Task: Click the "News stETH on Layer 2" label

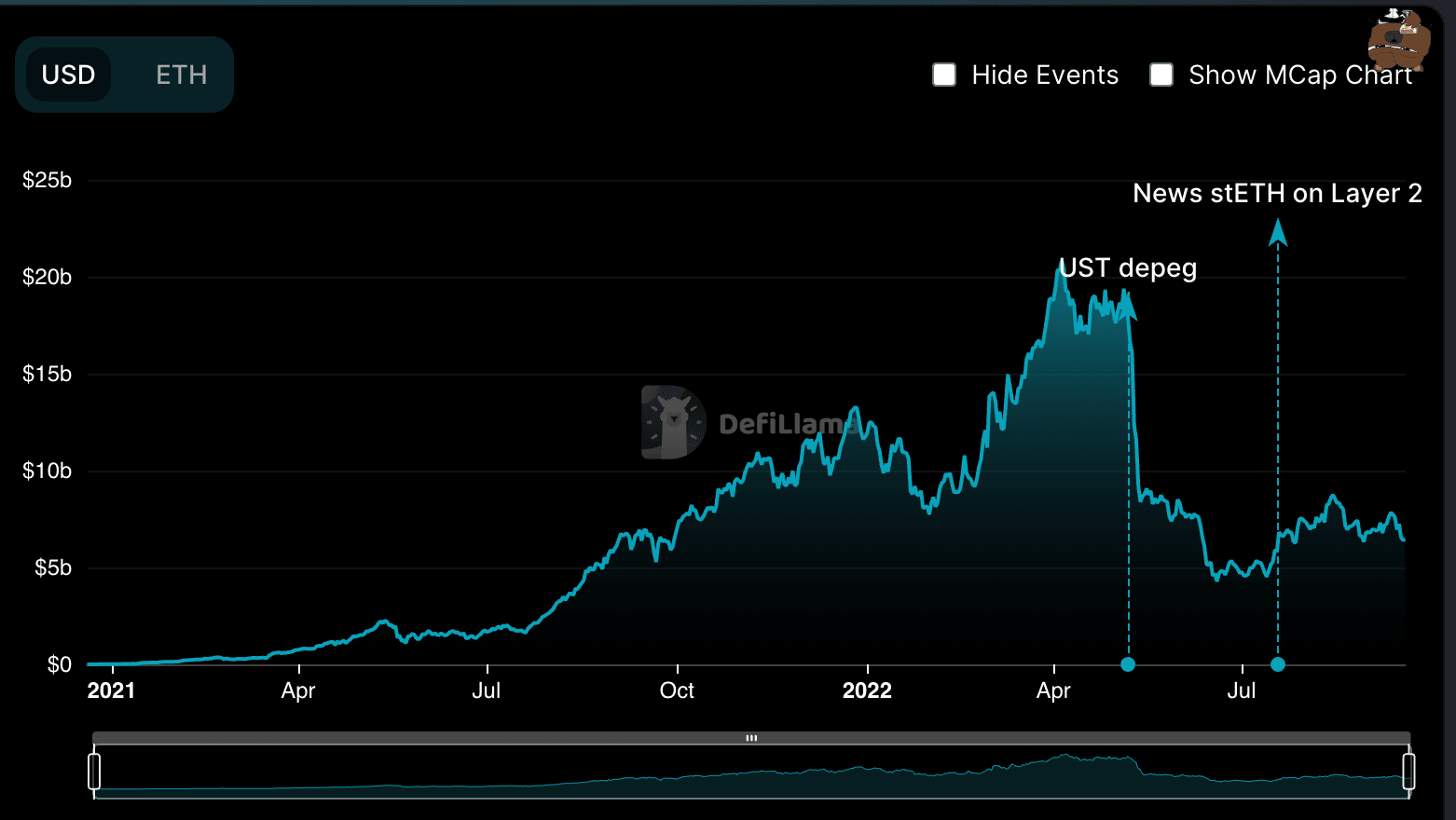Action: pyautogui.click(x=1277, y=193)
